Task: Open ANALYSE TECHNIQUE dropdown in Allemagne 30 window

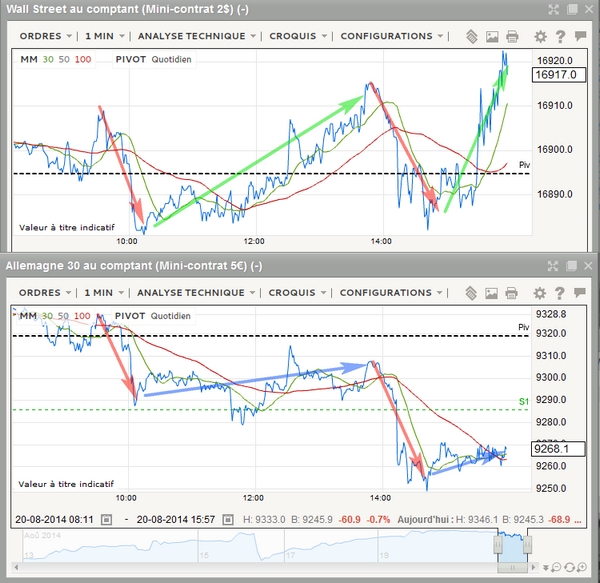Action: pos(196,293)
